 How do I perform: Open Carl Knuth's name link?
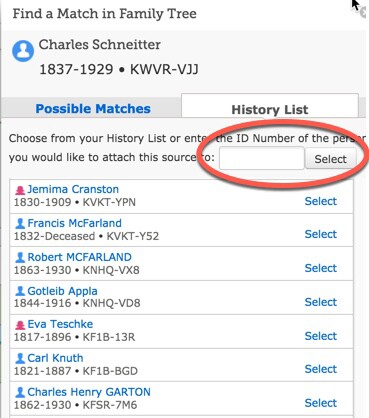[x=55, y=358]
